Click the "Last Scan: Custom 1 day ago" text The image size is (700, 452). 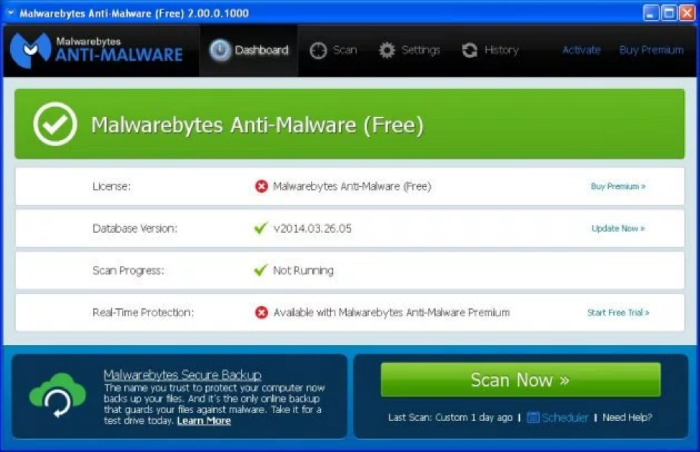(450, 417)
